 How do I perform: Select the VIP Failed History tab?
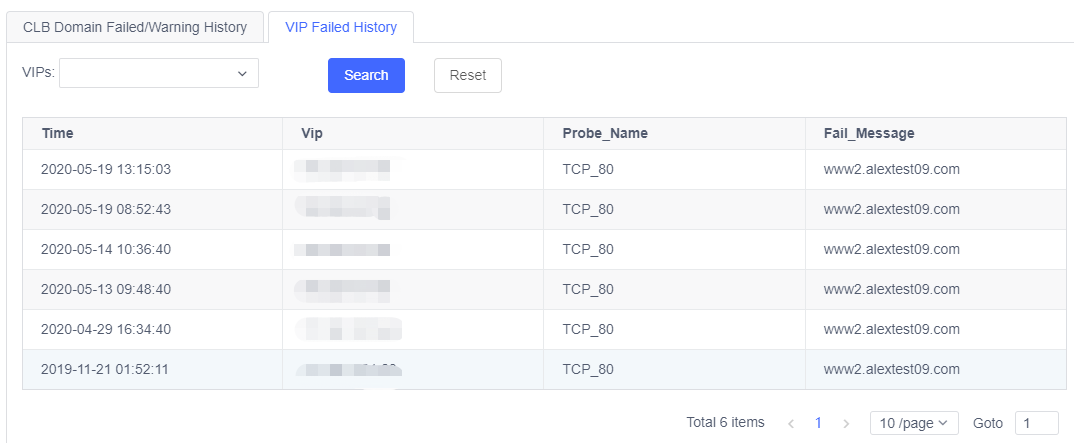(x=341, y=27)
